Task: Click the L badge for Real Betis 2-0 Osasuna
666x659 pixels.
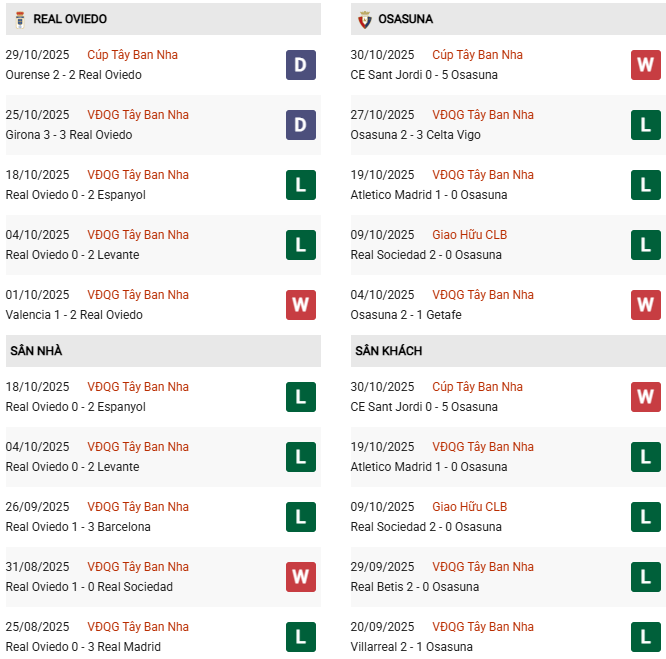Action: coord(646,577)
